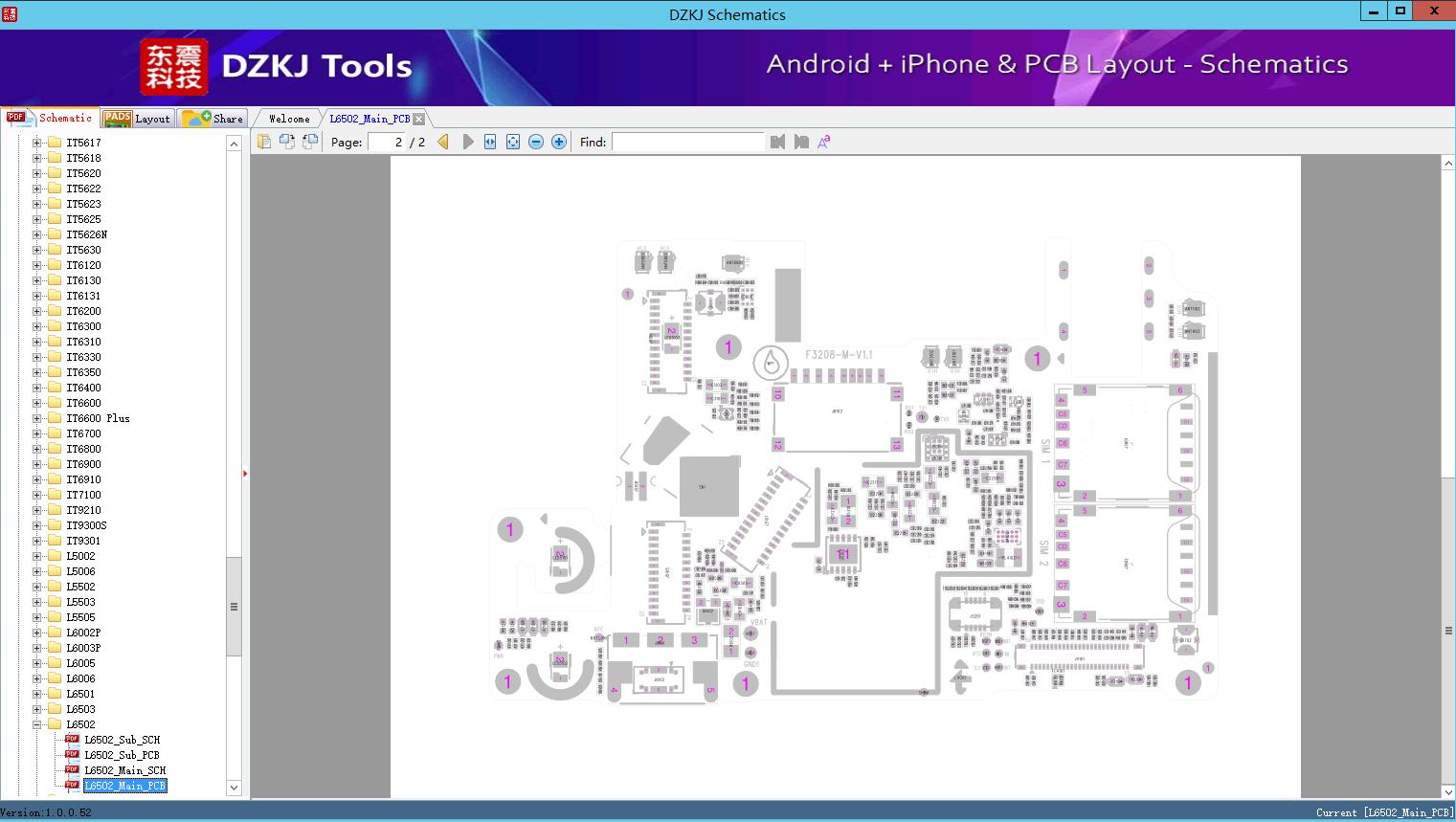Open the Share tab
Viewport: 1456px width, 822px height.
[214, 119]
